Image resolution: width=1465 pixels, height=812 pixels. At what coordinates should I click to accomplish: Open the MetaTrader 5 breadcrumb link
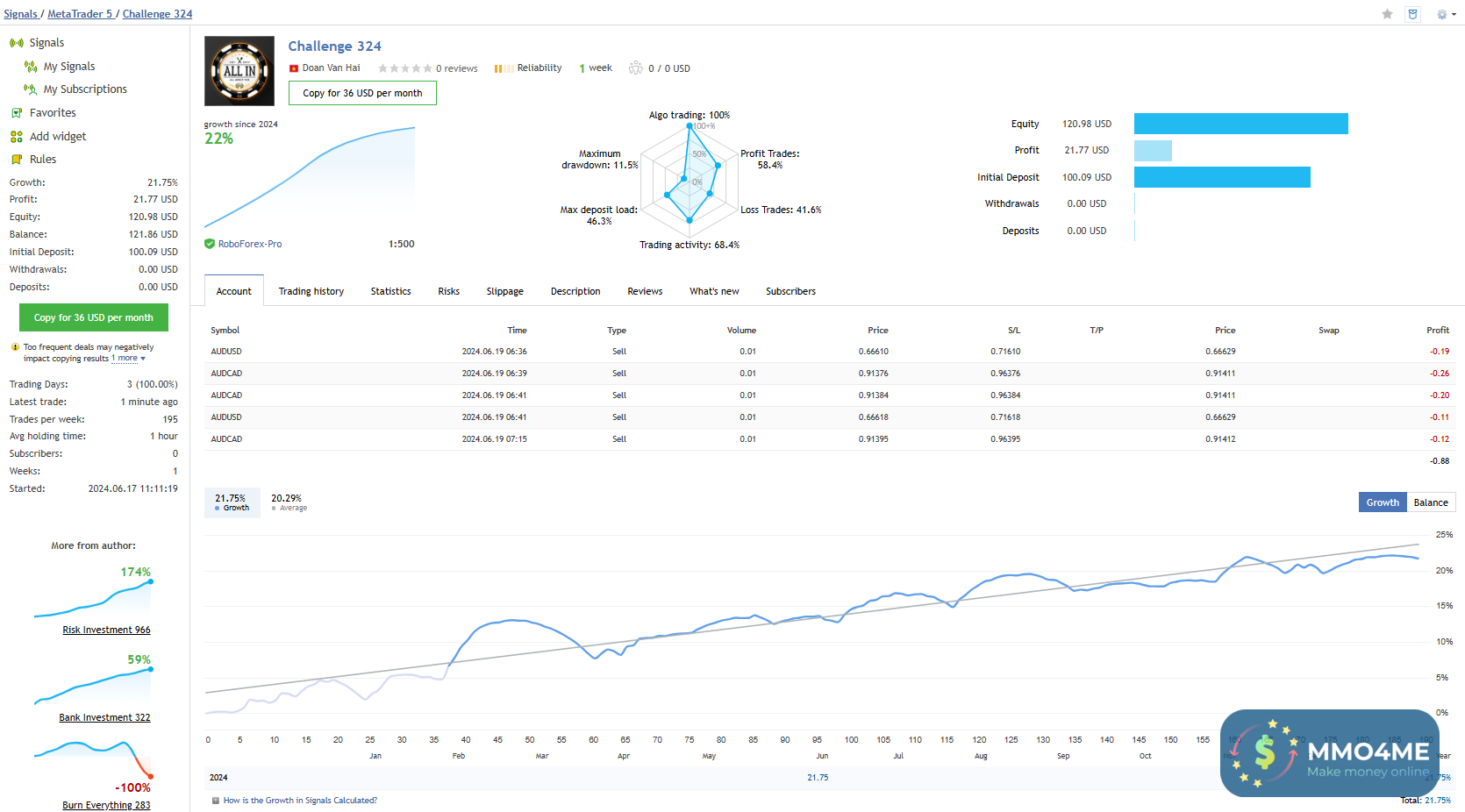(80, 14)
